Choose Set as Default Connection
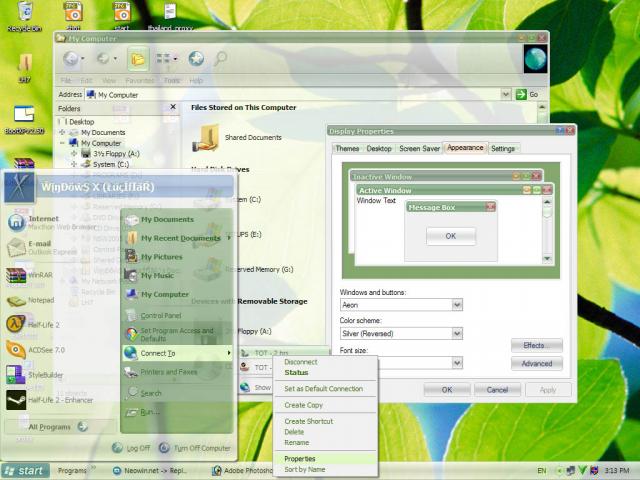 coord(325,389)
